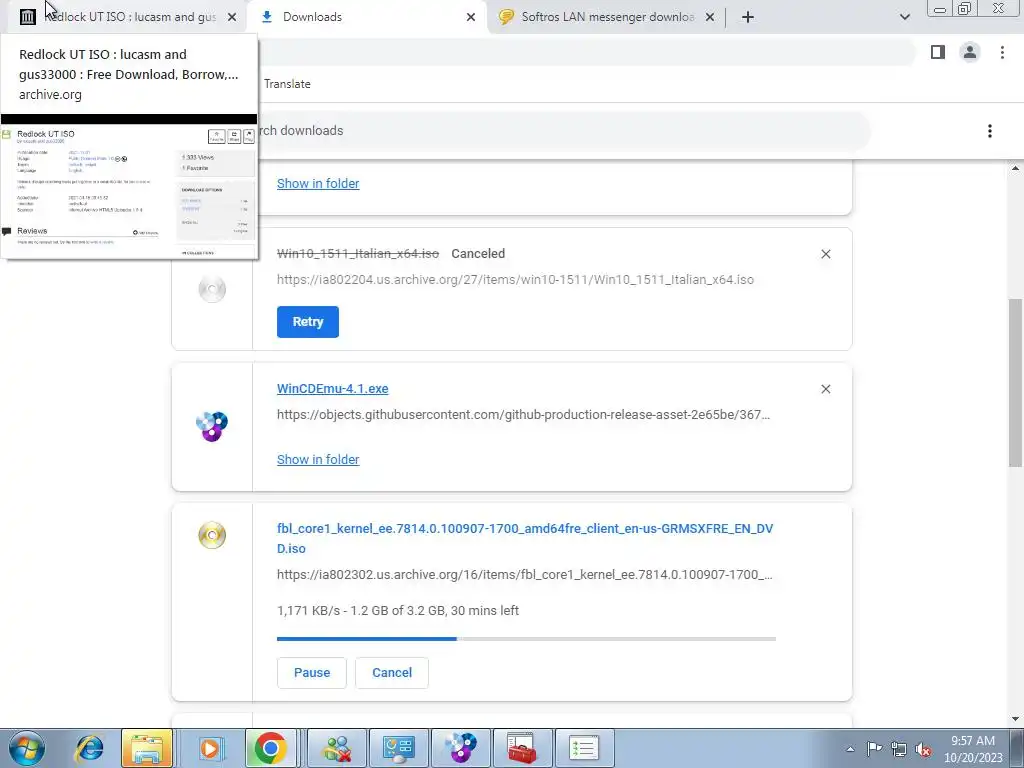Click the yellow disc icon of fbl_core1 ISO
The height and width of the screenshot is (768, 1024).
(212, 536)
